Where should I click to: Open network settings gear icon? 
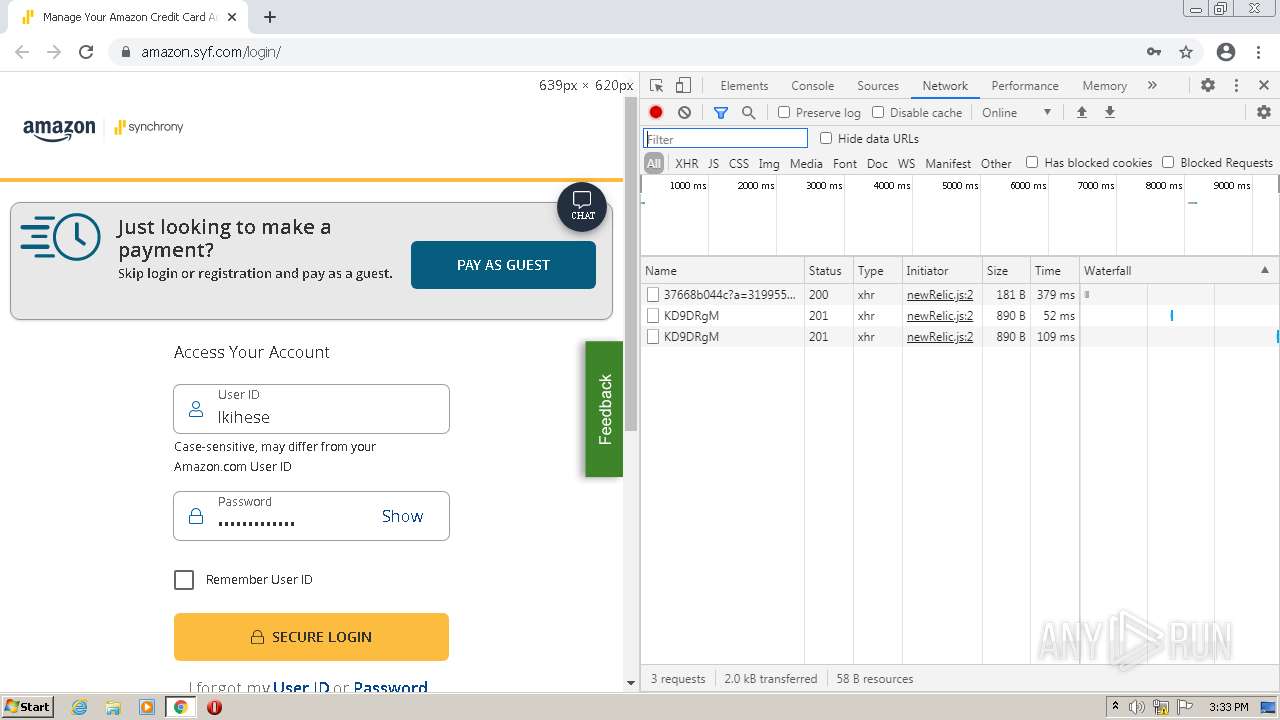coord(1264,112)
